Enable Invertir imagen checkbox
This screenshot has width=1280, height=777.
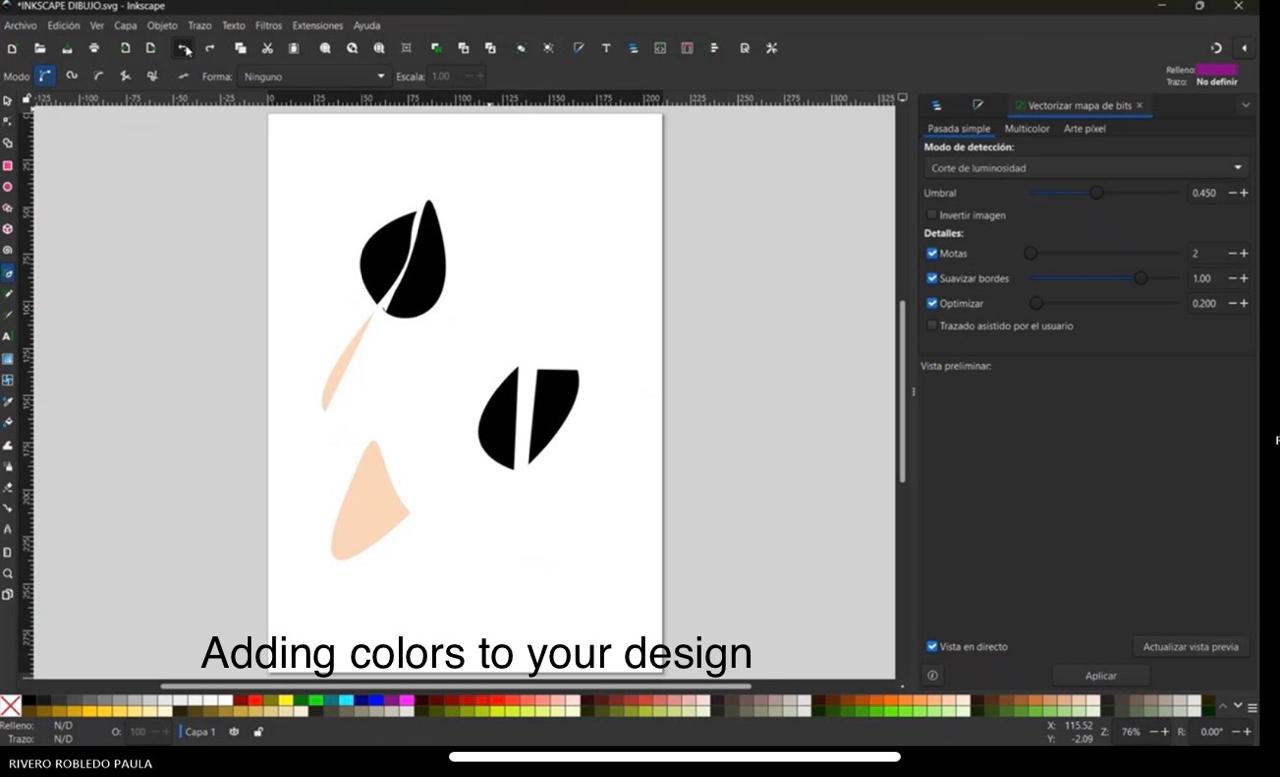pos(932,215)
